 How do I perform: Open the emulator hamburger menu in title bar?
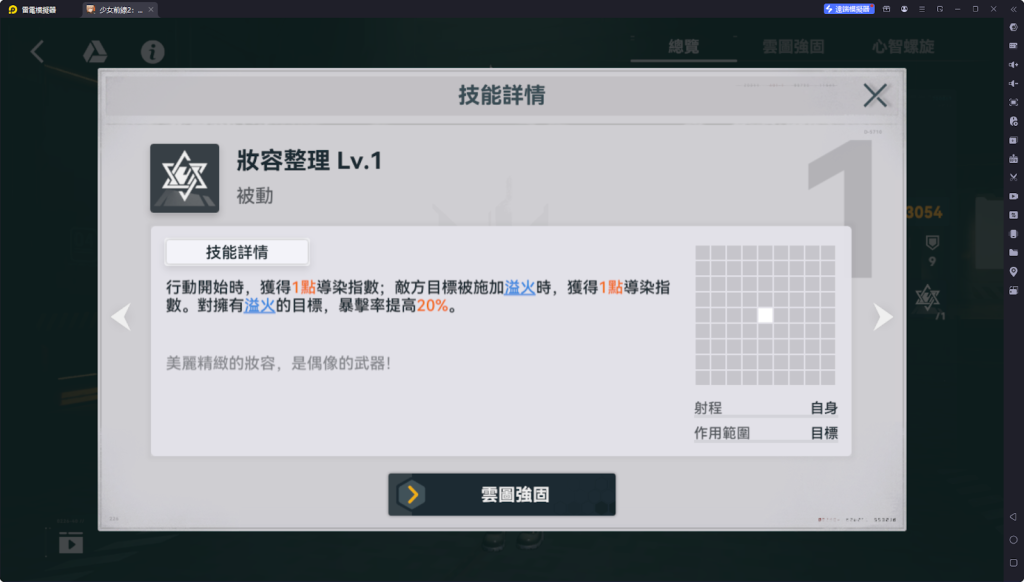921,9
